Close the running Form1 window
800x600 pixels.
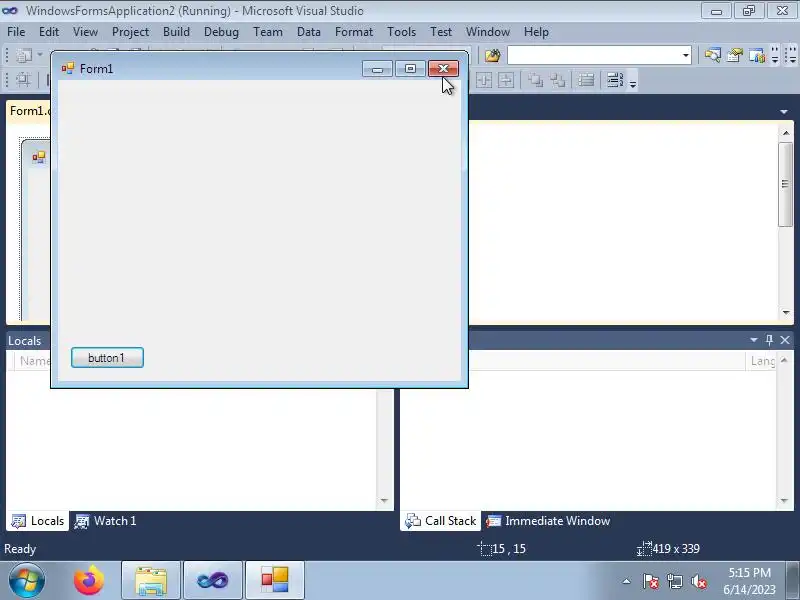[x=443, y=68]
